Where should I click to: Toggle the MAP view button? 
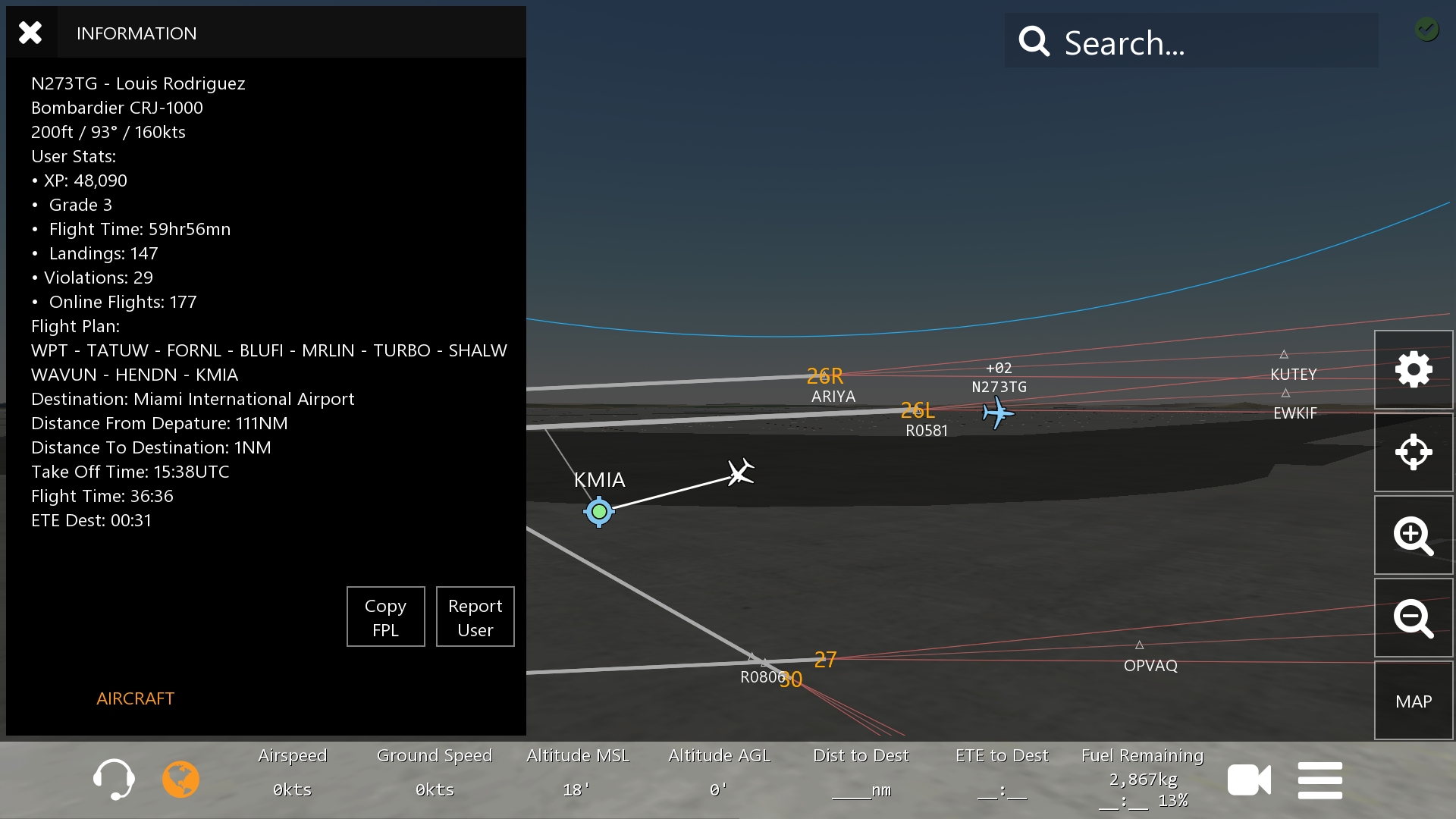tap(1413, 701)
